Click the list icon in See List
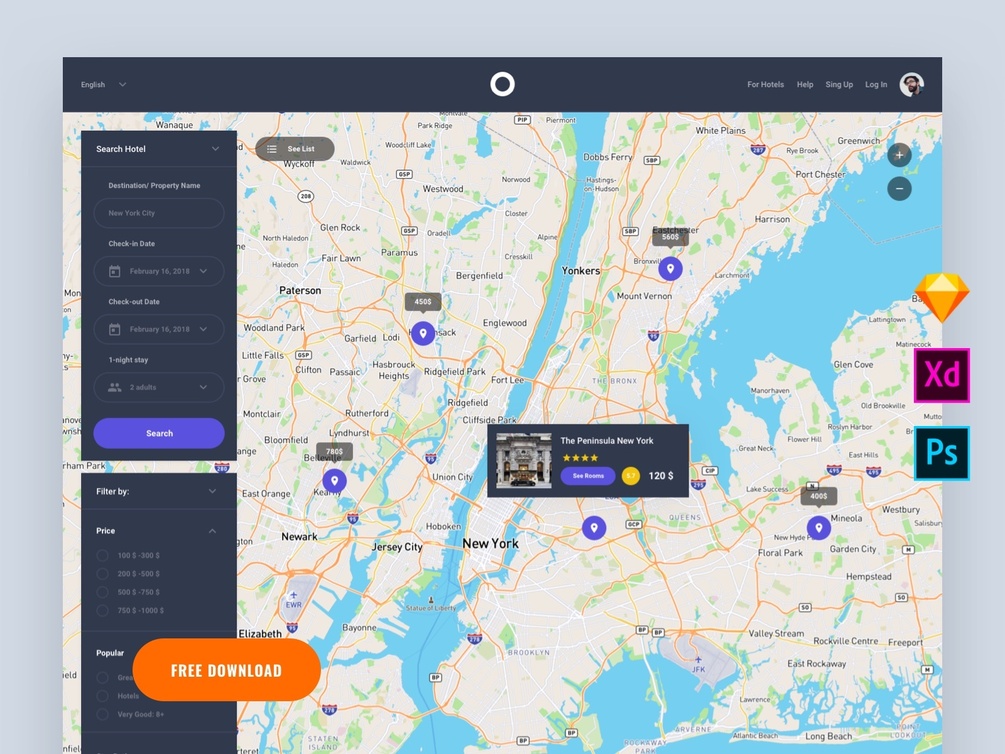The width and height of the screenshot is (1005, 754). click(x=272, y=149)
